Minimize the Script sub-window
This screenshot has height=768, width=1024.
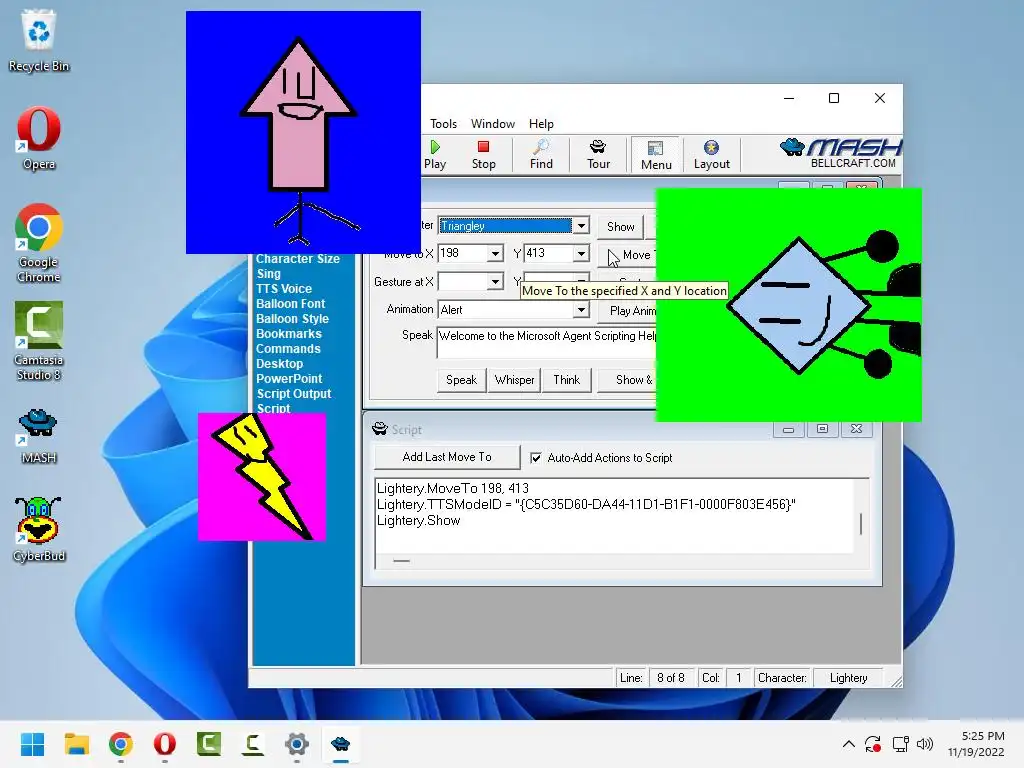point(788,429)
